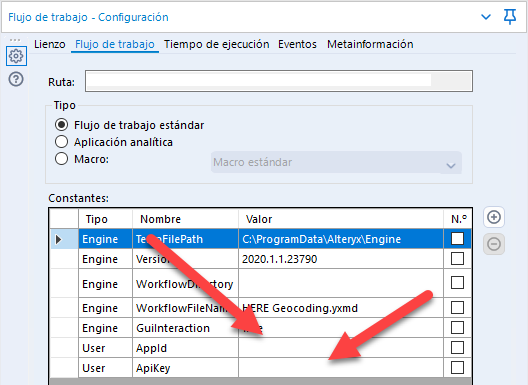Screen dimensions: 528x385
Task: Toggle N.º checkbox for WorkflowDirectory row
Action: (x=457, y=282)
